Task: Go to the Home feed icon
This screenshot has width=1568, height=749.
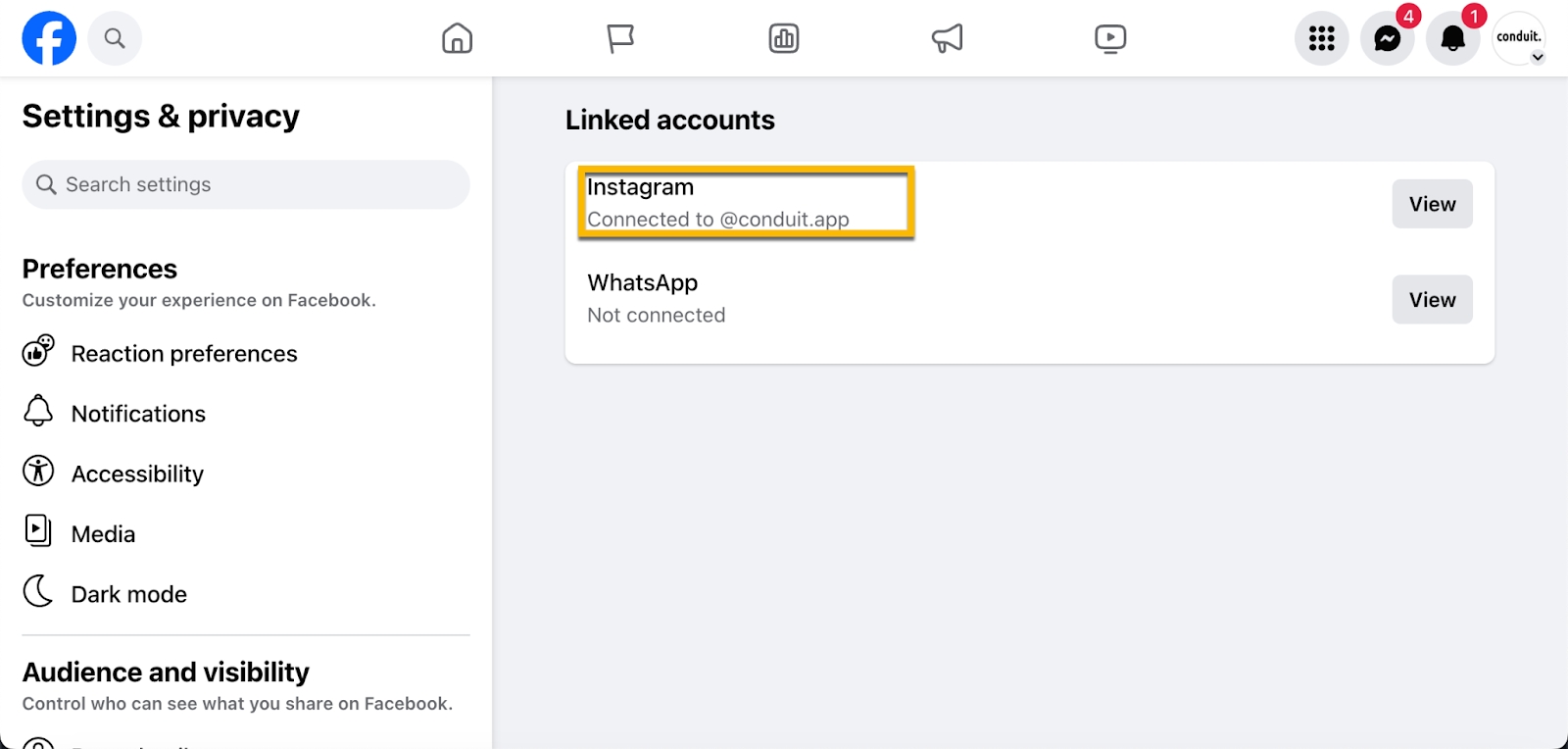Action: point(457,38)
